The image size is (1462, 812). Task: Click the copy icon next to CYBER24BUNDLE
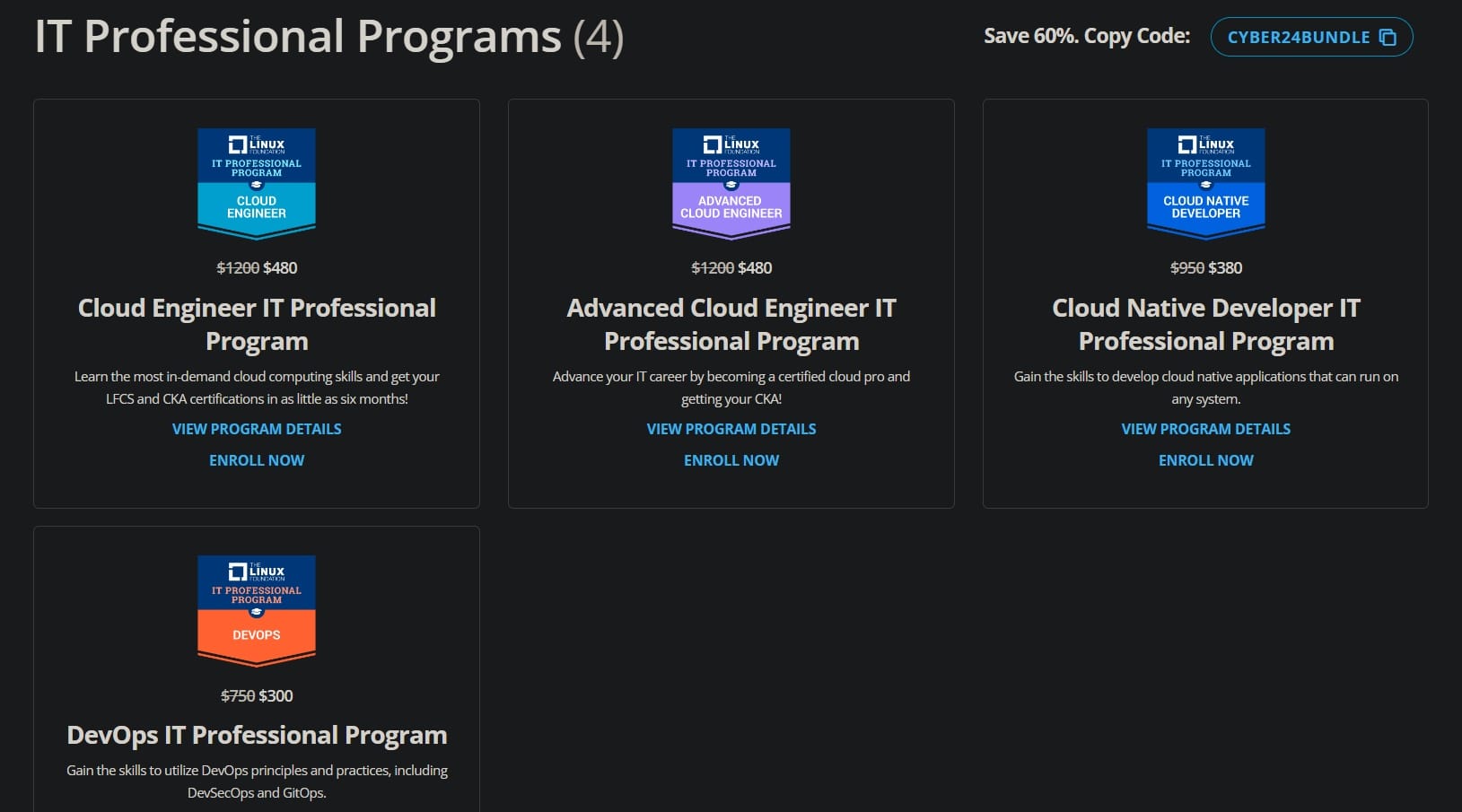tap(1388, 37)
